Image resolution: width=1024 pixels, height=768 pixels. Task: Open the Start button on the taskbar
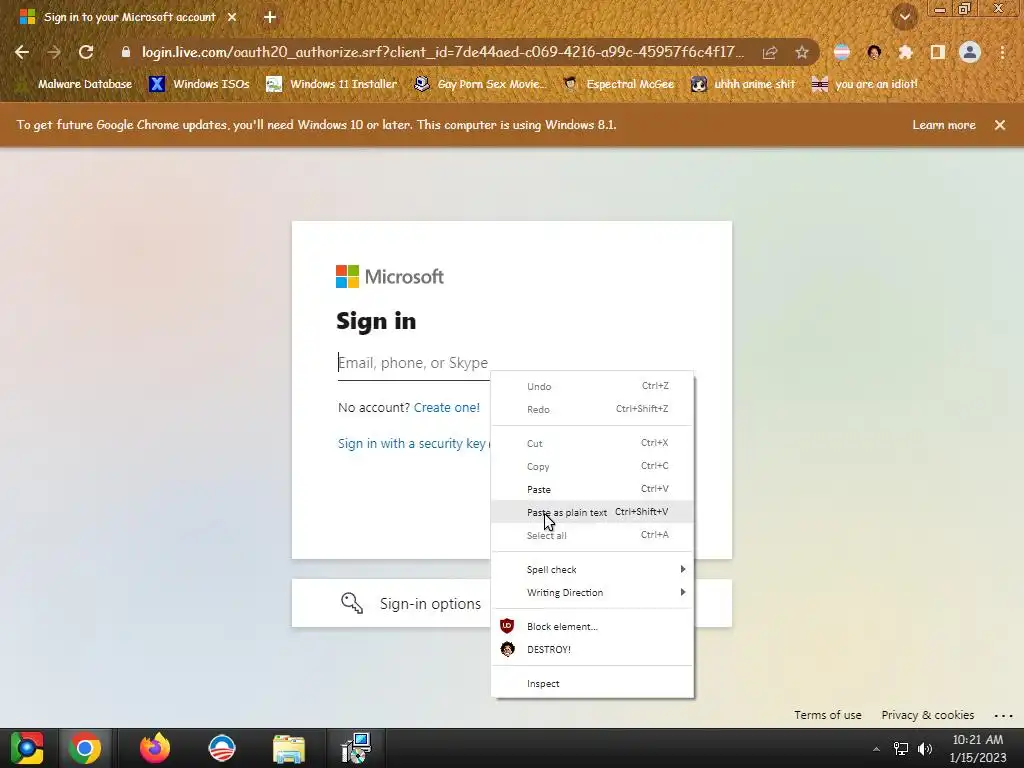[x=27, y=748]
